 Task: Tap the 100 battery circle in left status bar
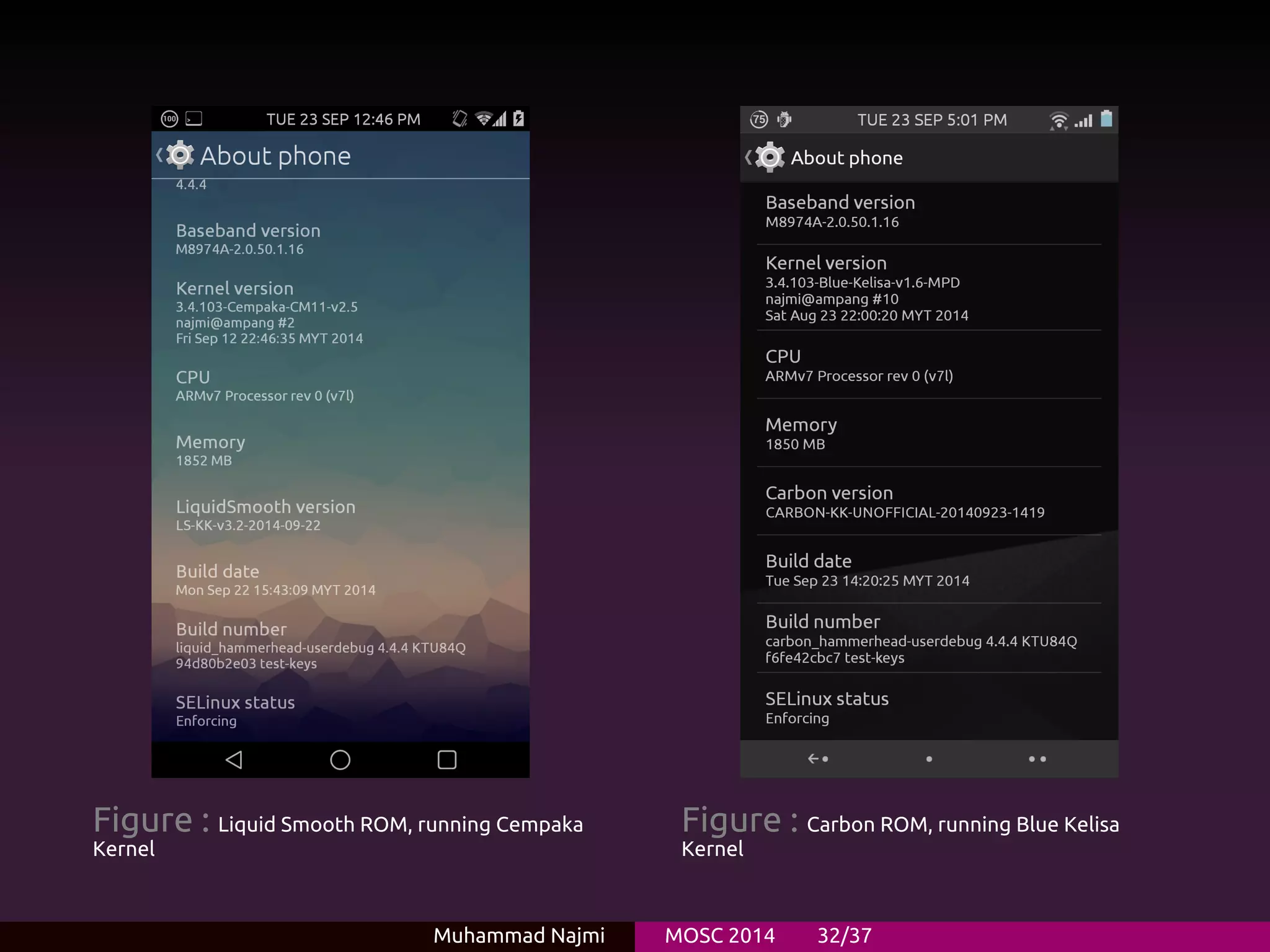pos(169,119)
